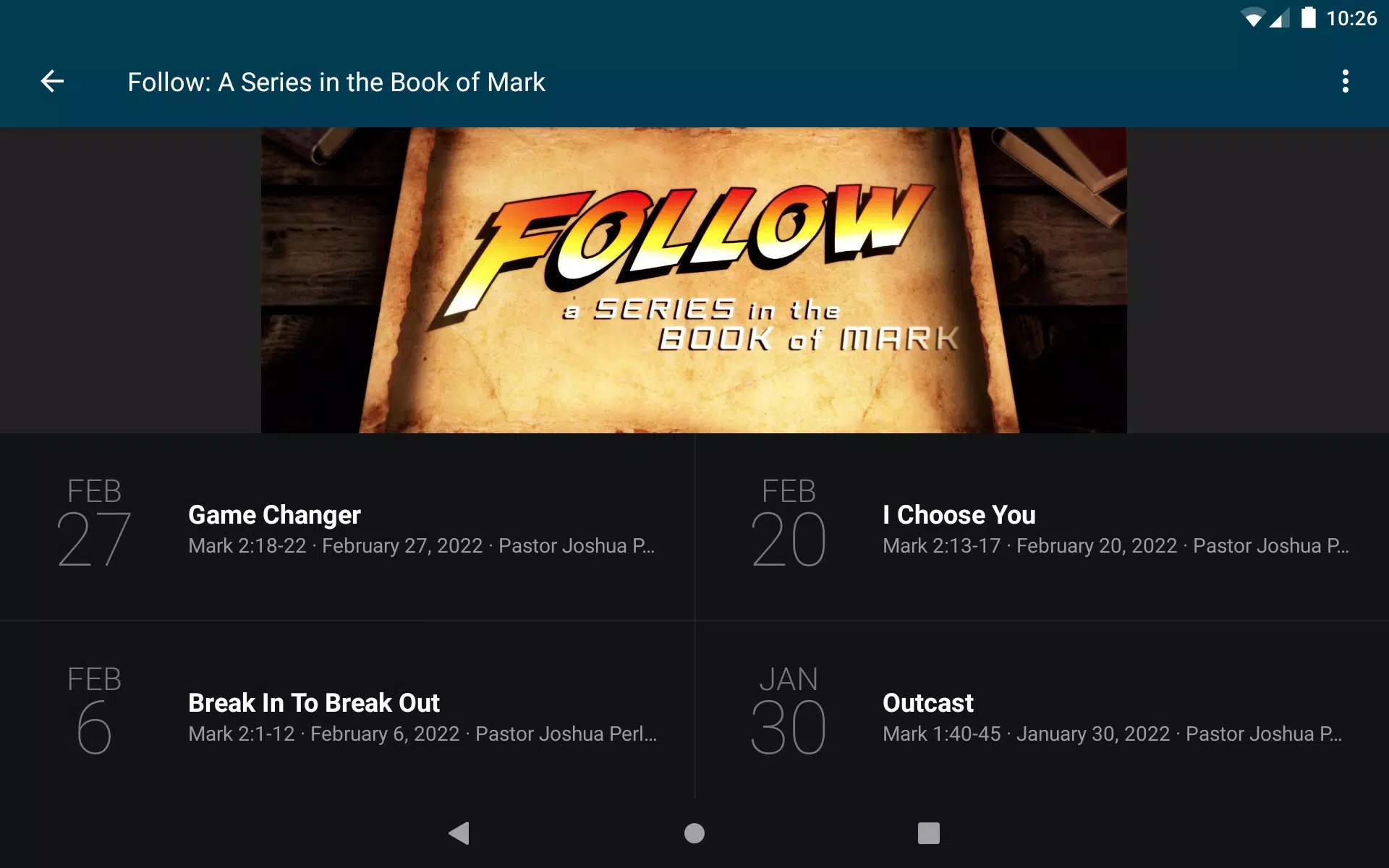This screenshot has width=1389, height=868.
Task: Tap the series title in header
Action: [336, 82]
